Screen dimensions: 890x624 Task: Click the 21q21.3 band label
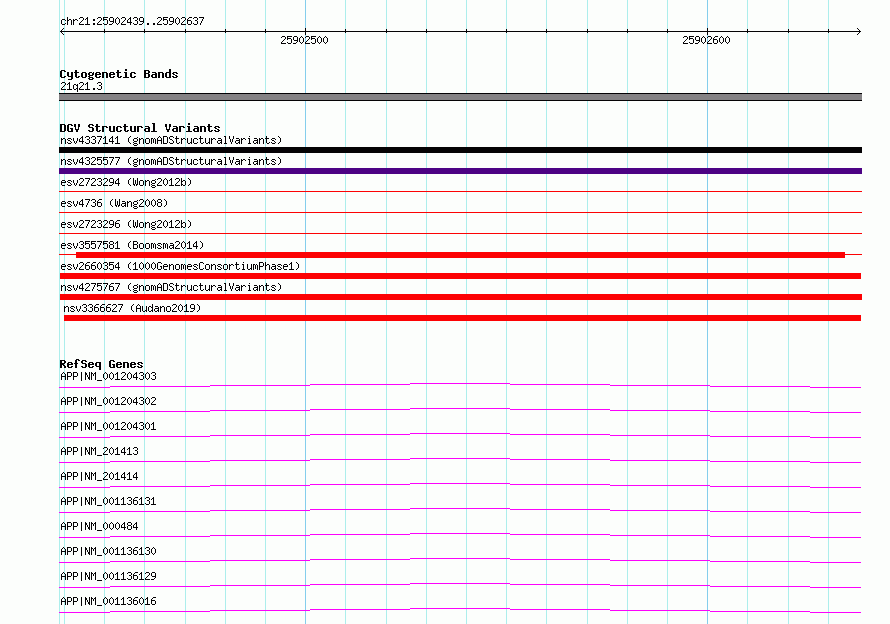click(81, 86)
